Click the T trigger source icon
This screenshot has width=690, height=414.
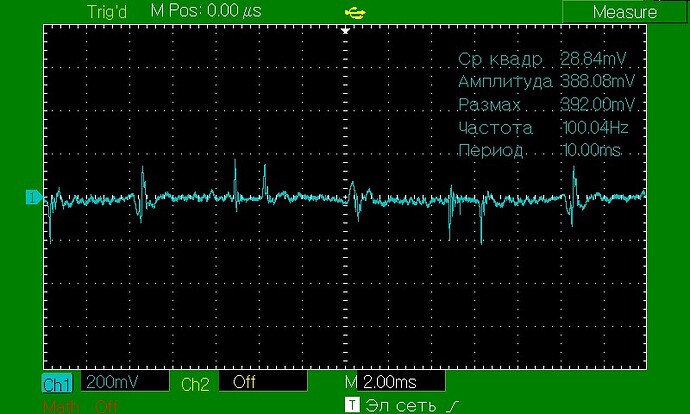click(x=351, y=404)
